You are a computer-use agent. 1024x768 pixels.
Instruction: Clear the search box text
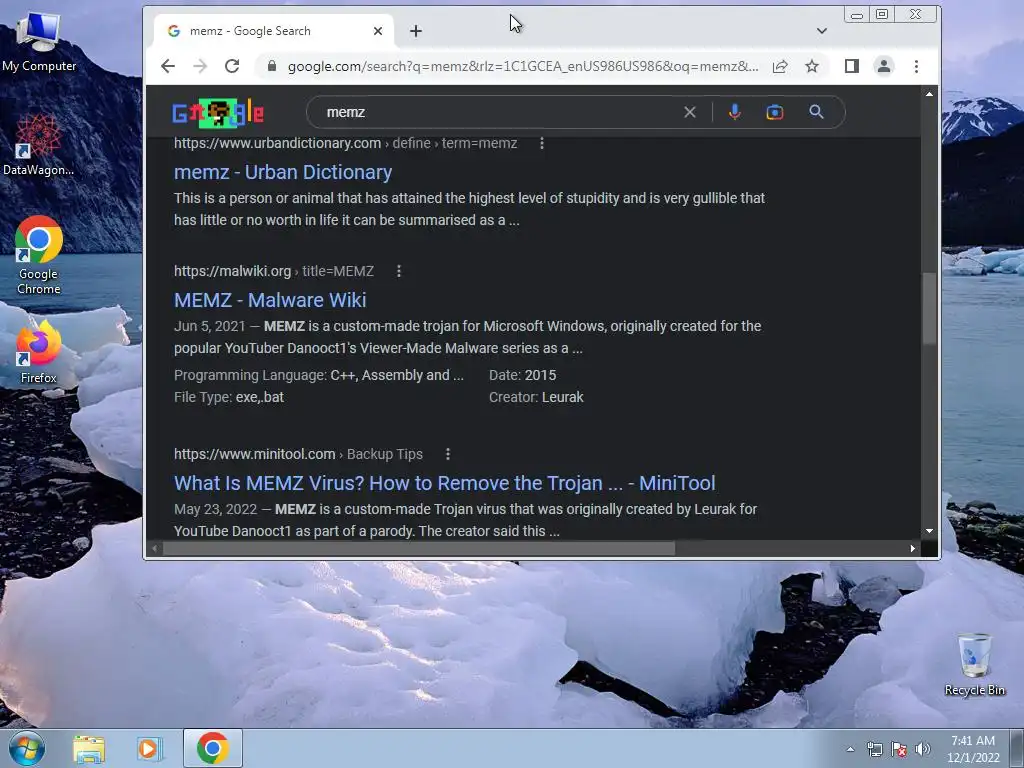point(690,112)
